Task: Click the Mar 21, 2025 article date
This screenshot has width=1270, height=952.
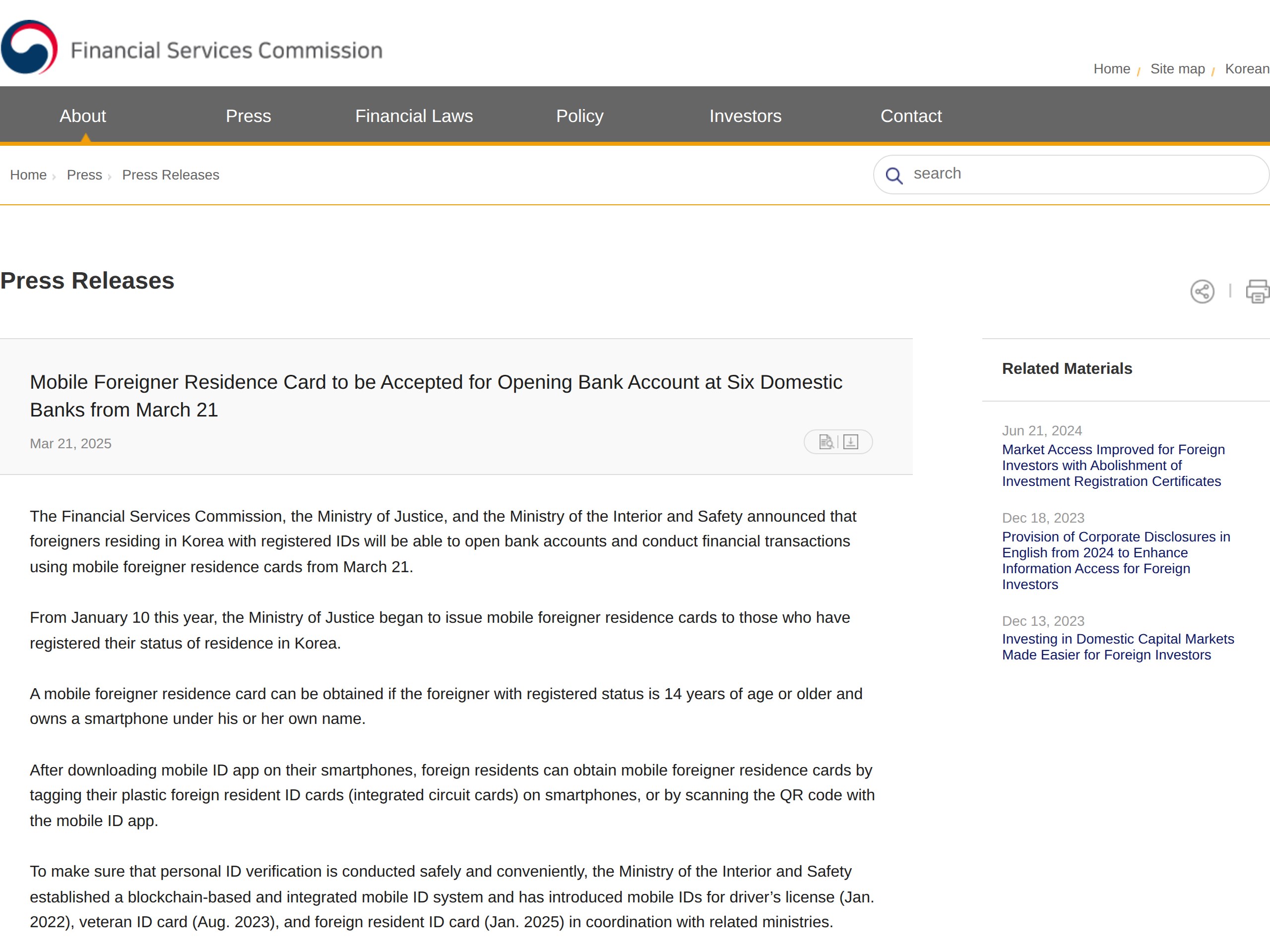Action: 70,444
